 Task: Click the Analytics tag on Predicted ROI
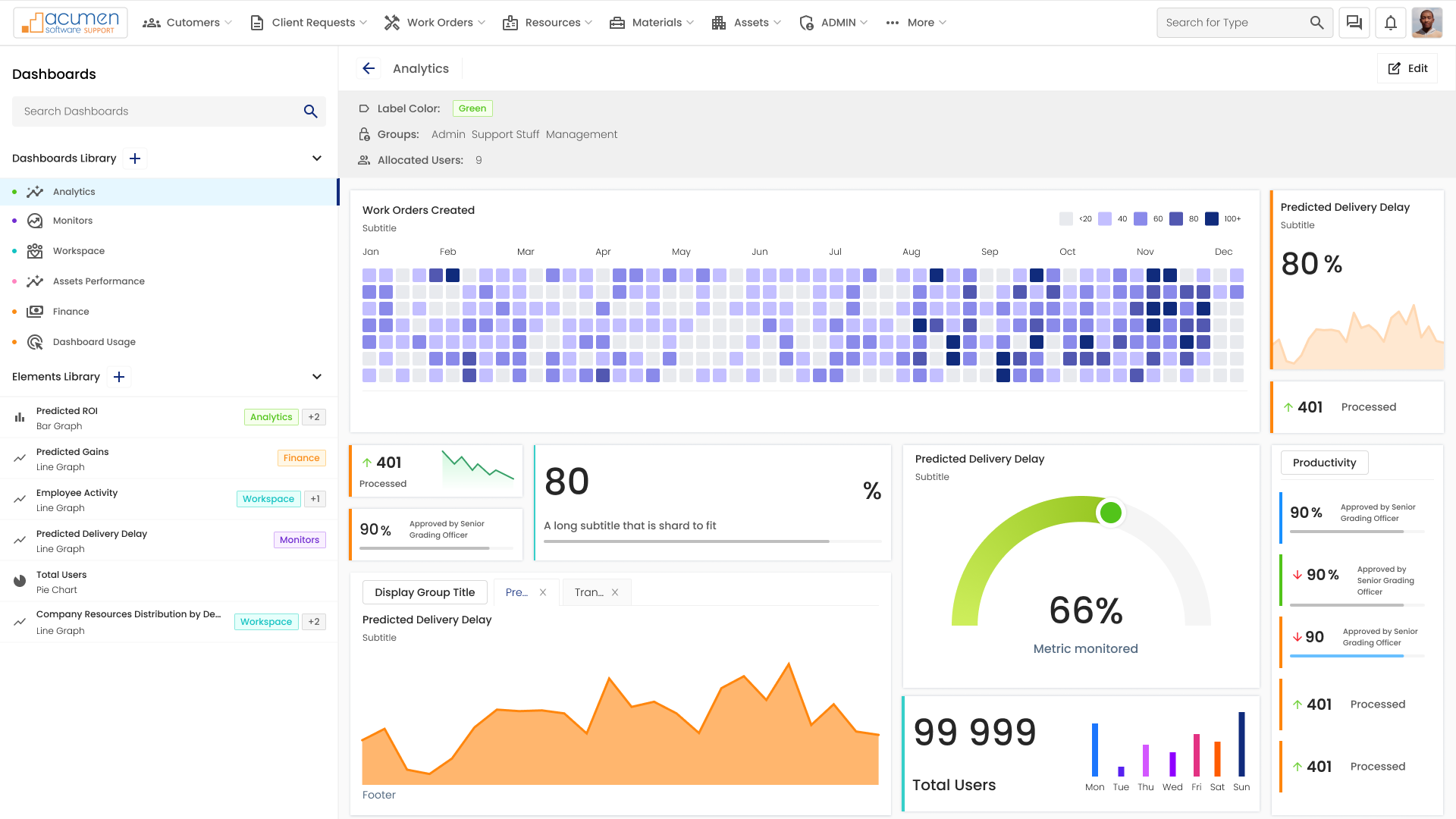coord(271,417)
